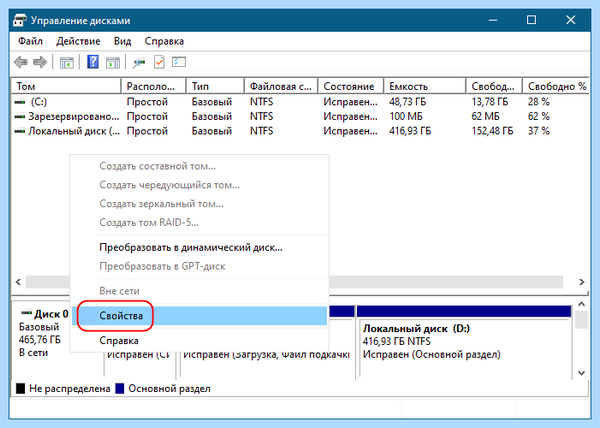Click Создать чередующийся том menu entry
This screenshot has width=600, height=428.
click(199, 185)
